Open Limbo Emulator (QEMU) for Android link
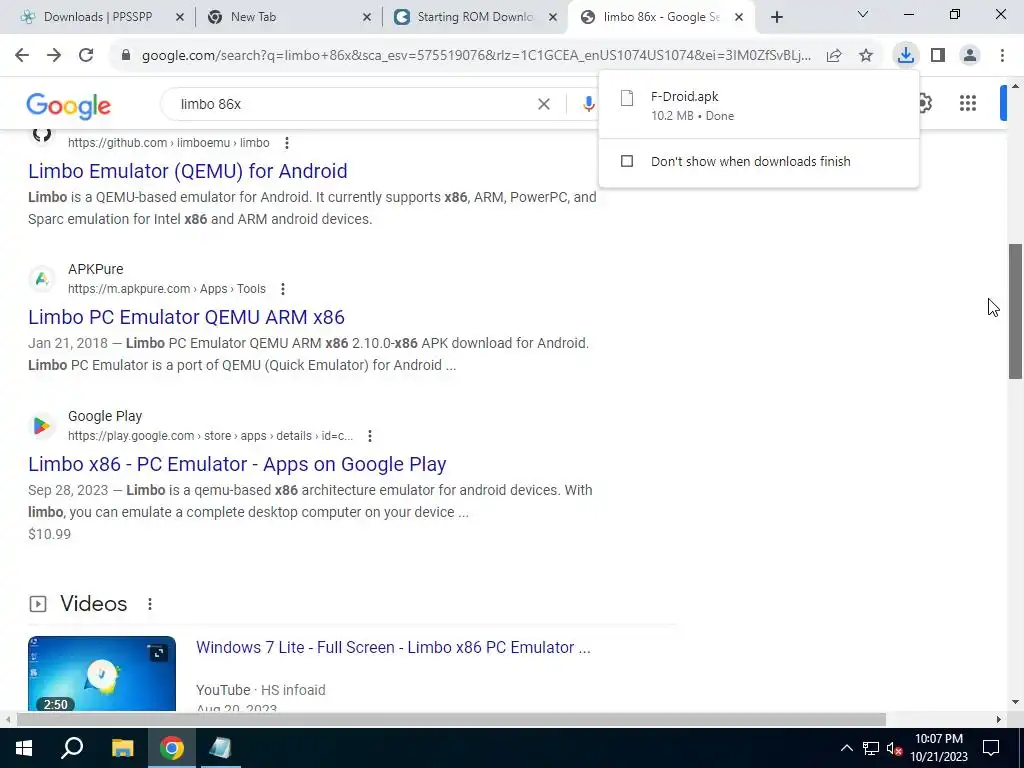The height and width of the screenshot is (768, 1024). 187,171
